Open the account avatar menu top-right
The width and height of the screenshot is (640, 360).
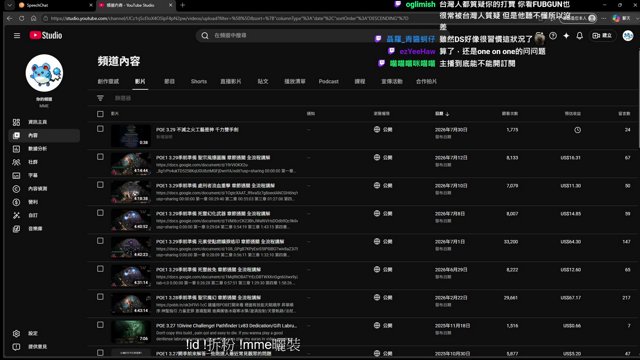(x=628, y=36)
